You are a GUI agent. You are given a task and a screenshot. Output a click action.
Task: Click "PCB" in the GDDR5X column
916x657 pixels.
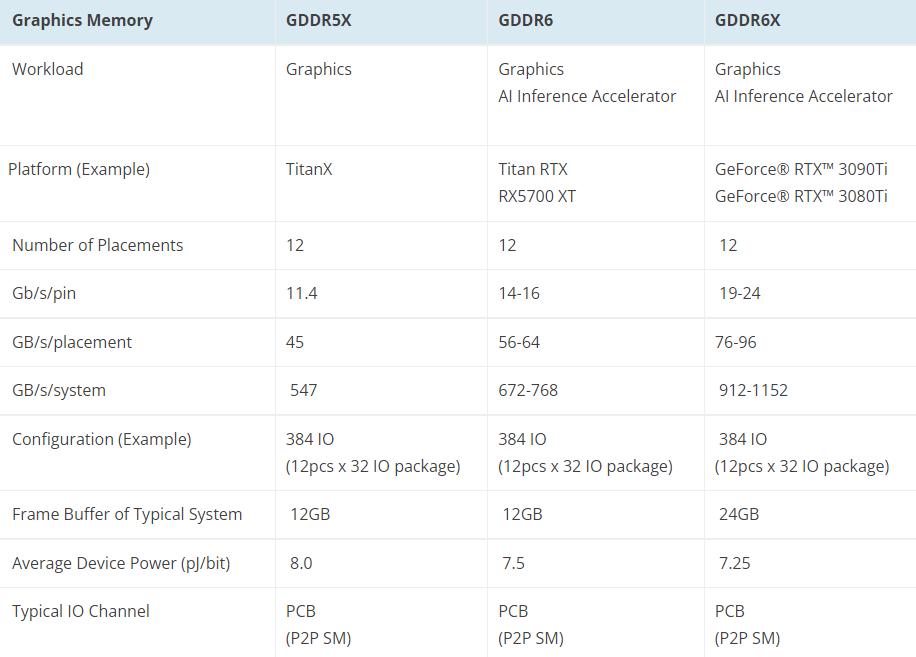(x=301, y=611)
